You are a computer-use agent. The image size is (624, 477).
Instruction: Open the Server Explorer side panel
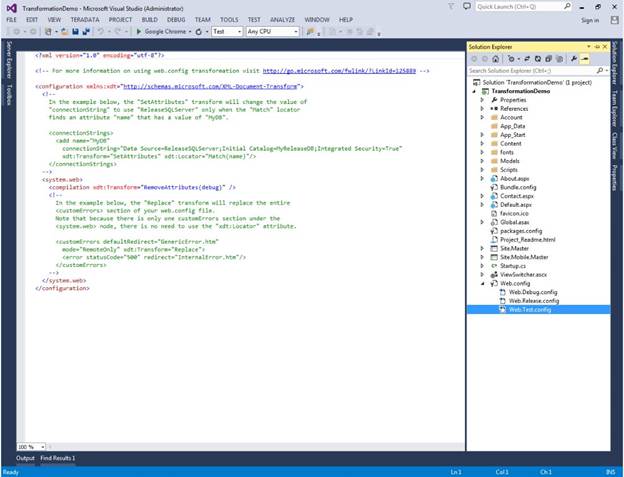pos(8,62)
